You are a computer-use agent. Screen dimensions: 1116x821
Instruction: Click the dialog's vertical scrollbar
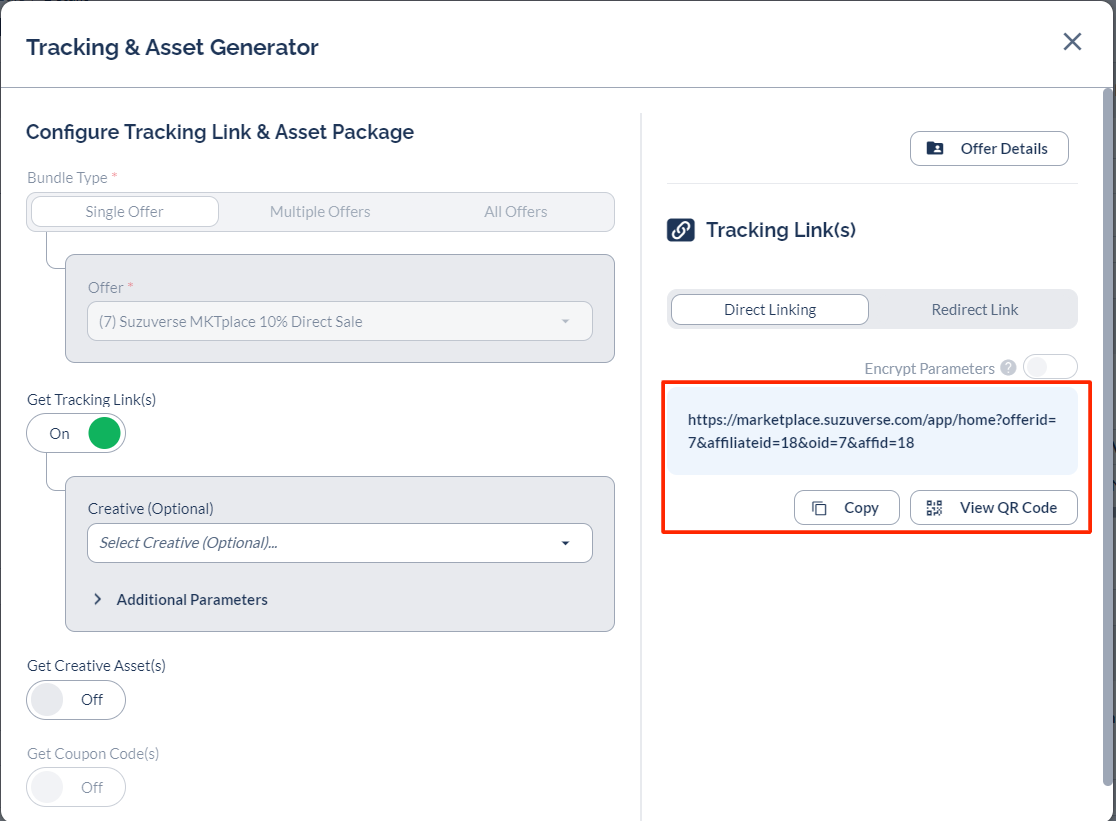coord(1107,400)
